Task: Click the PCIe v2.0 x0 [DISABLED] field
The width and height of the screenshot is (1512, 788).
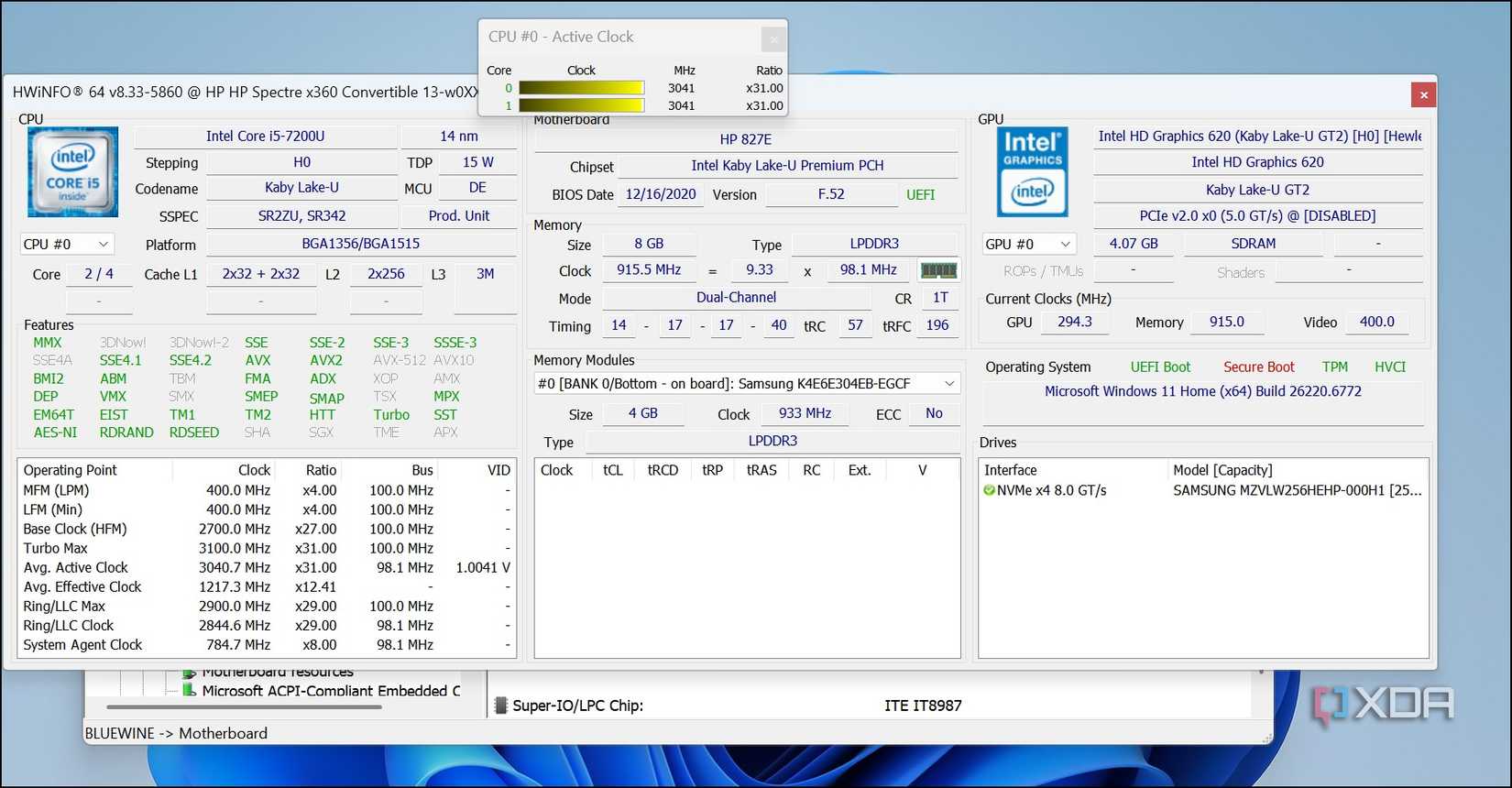Action: [1258, 216]
